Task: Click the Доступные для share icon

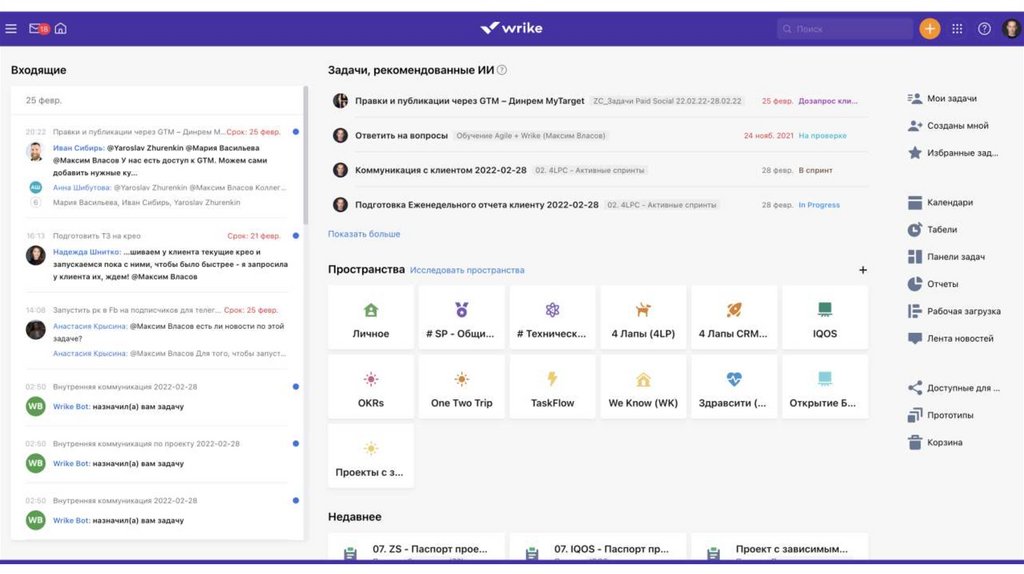Action: (x=915, y=388)
